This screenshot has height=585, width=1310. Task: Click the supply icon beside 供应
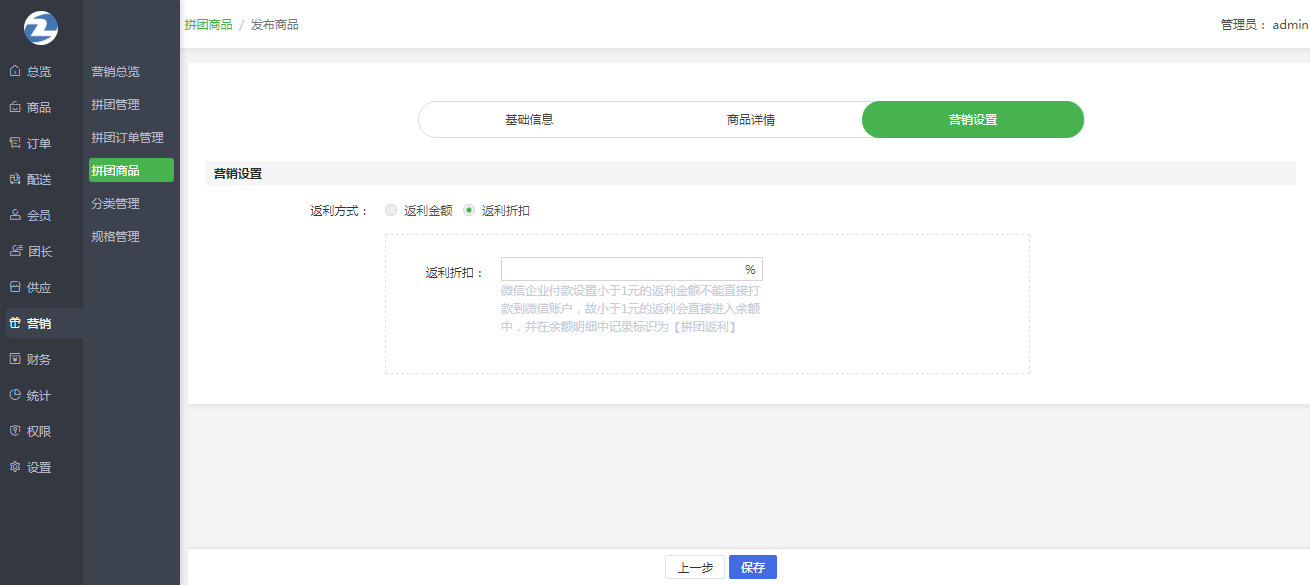(x=14, y=287)
